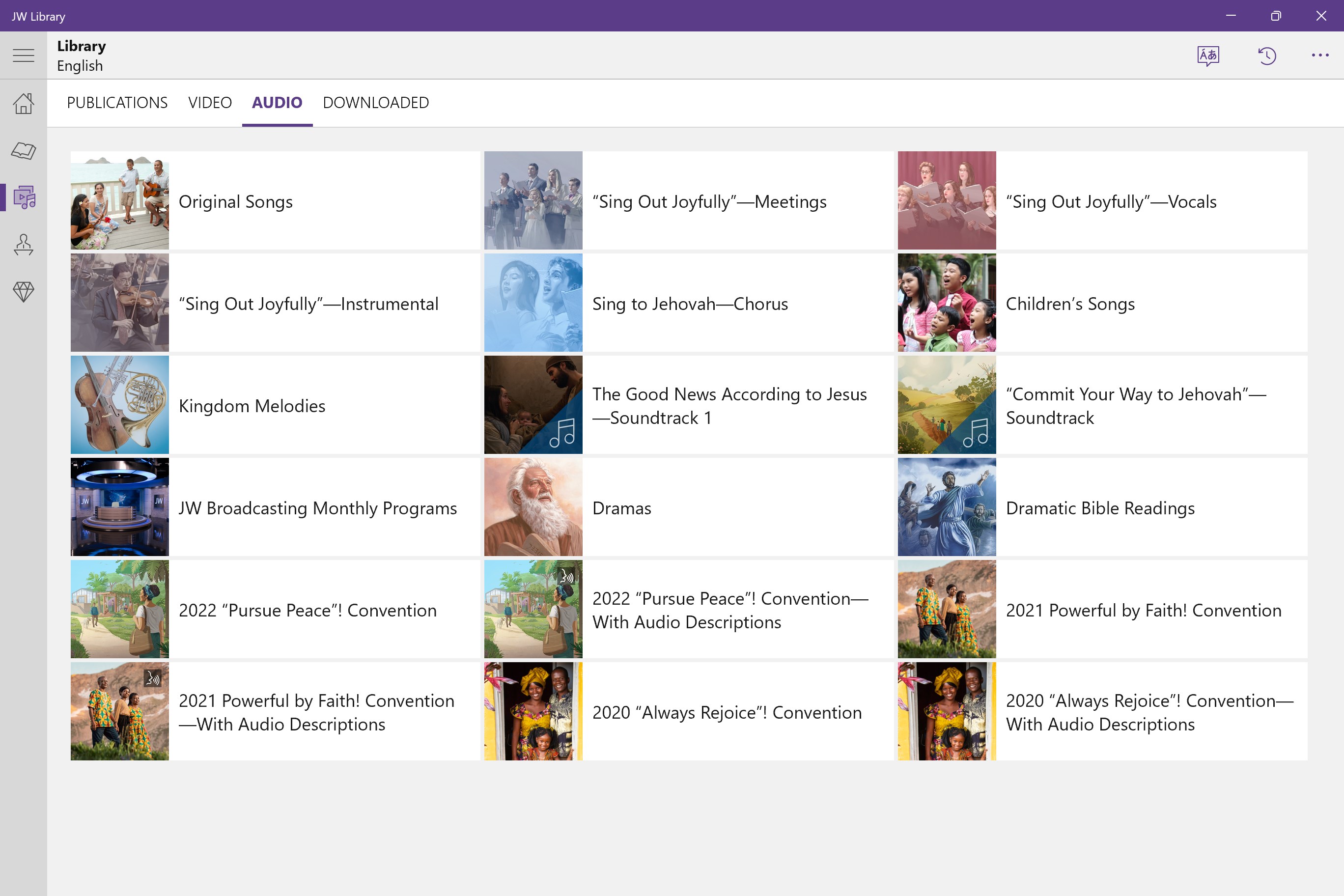
Task: Click 2021 Powerful by Faith! Convention title
Action: point(1144,610)
